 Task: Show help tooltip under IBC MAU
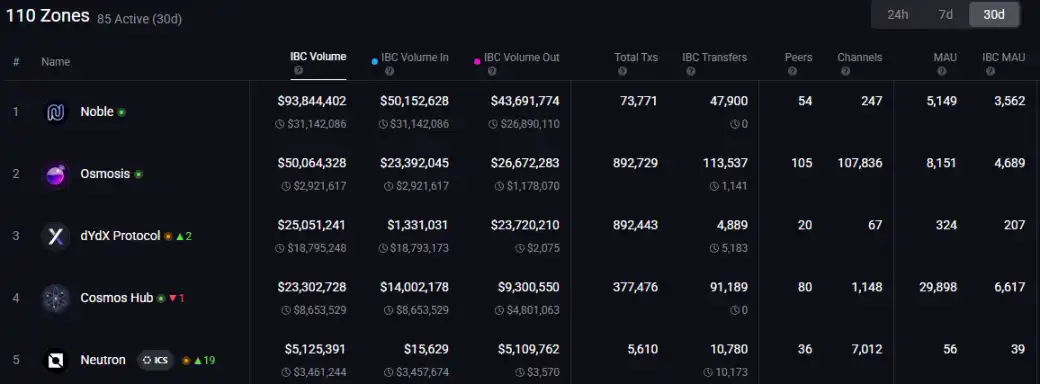(x=990, y=71)
